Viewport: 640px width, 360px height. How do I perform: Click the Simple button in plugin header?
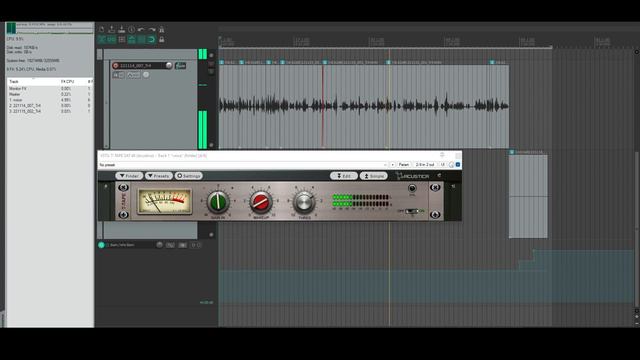coord(373,176)
